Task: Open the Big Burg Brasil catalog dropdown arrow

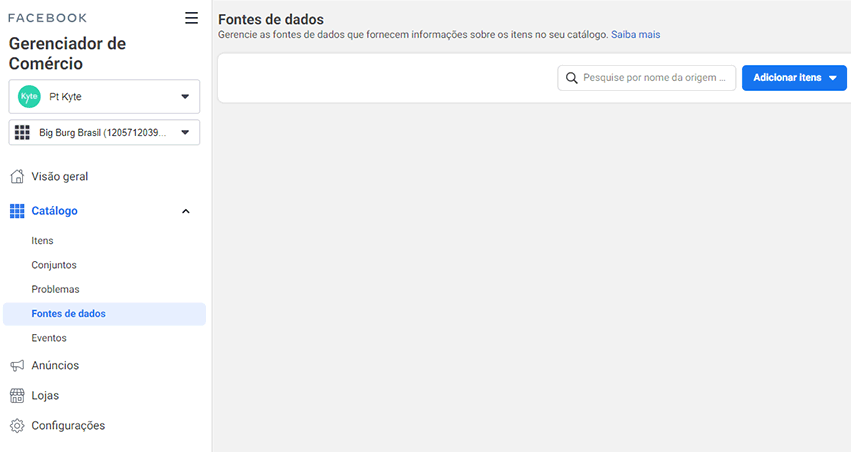Action: tap(185, 132)
